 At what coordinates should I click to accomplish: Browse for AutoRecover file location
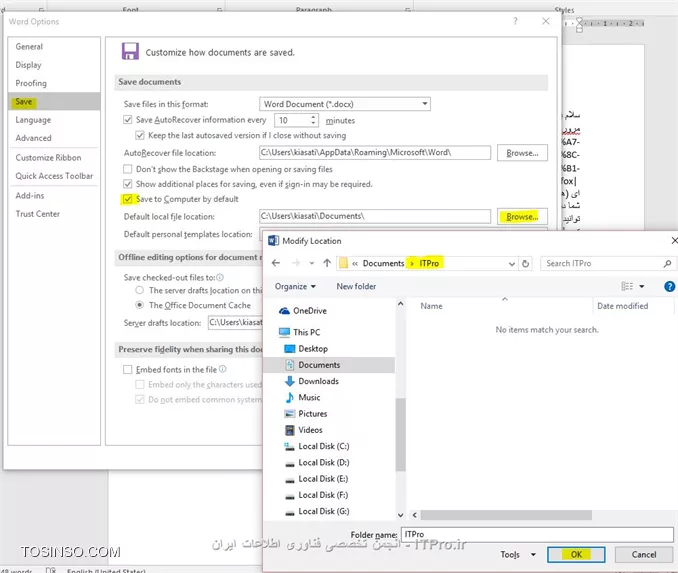click(522, 153)
